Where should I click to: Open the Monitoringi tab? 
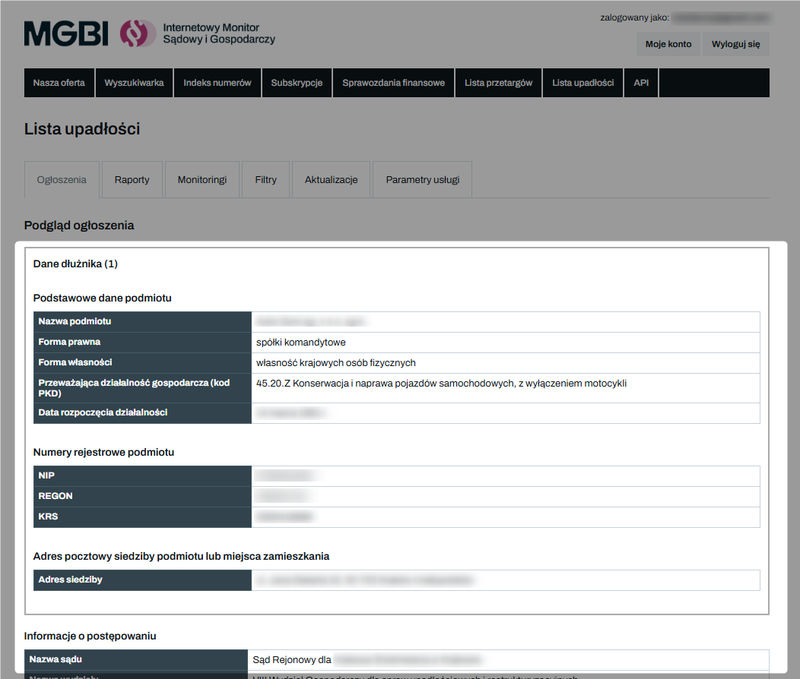pos(202,180)
